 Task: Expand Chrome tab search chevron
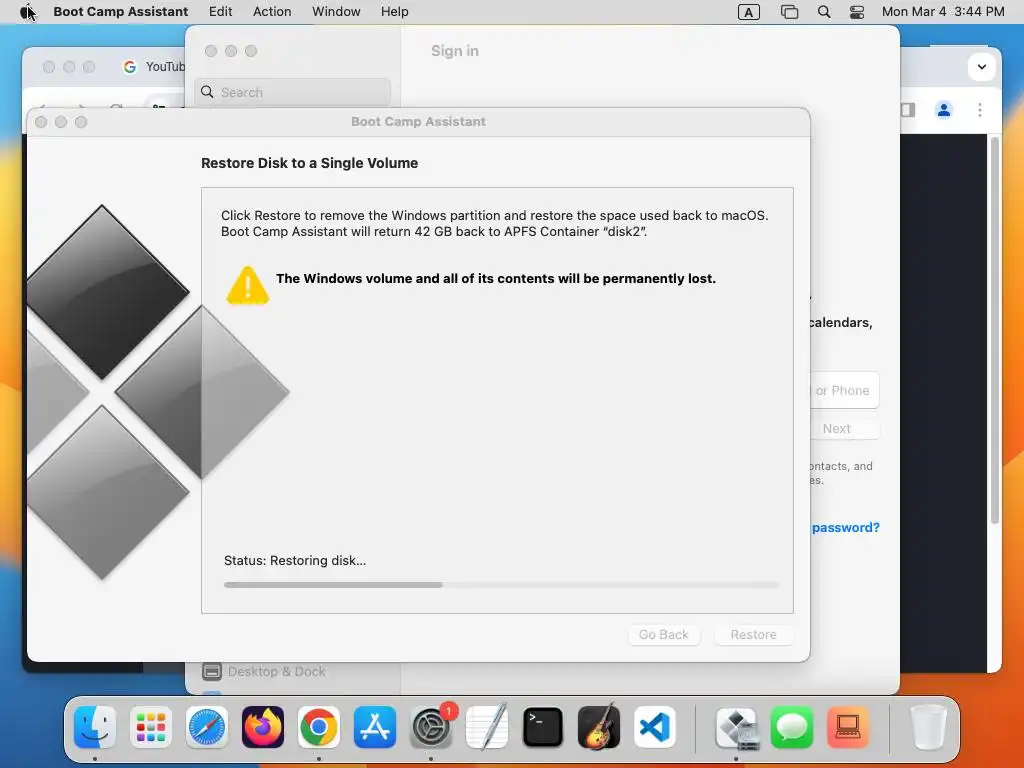coord(982,67)
